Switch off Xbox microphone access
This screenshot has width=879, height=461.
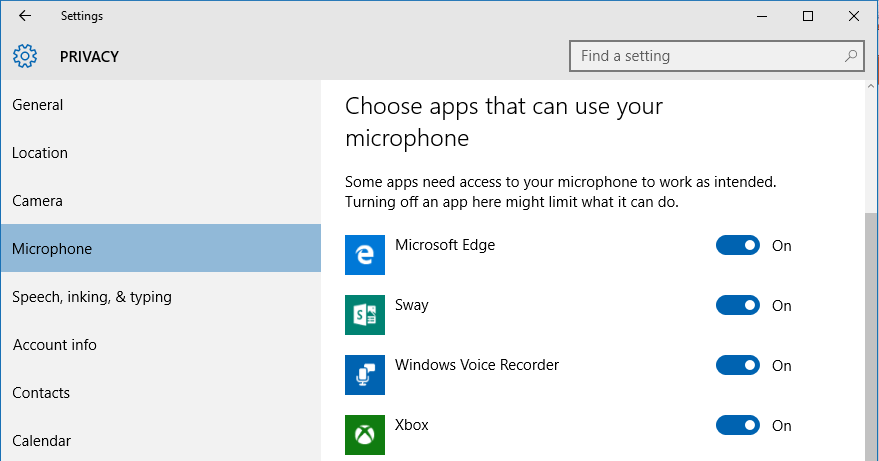(x=738, y=425)
